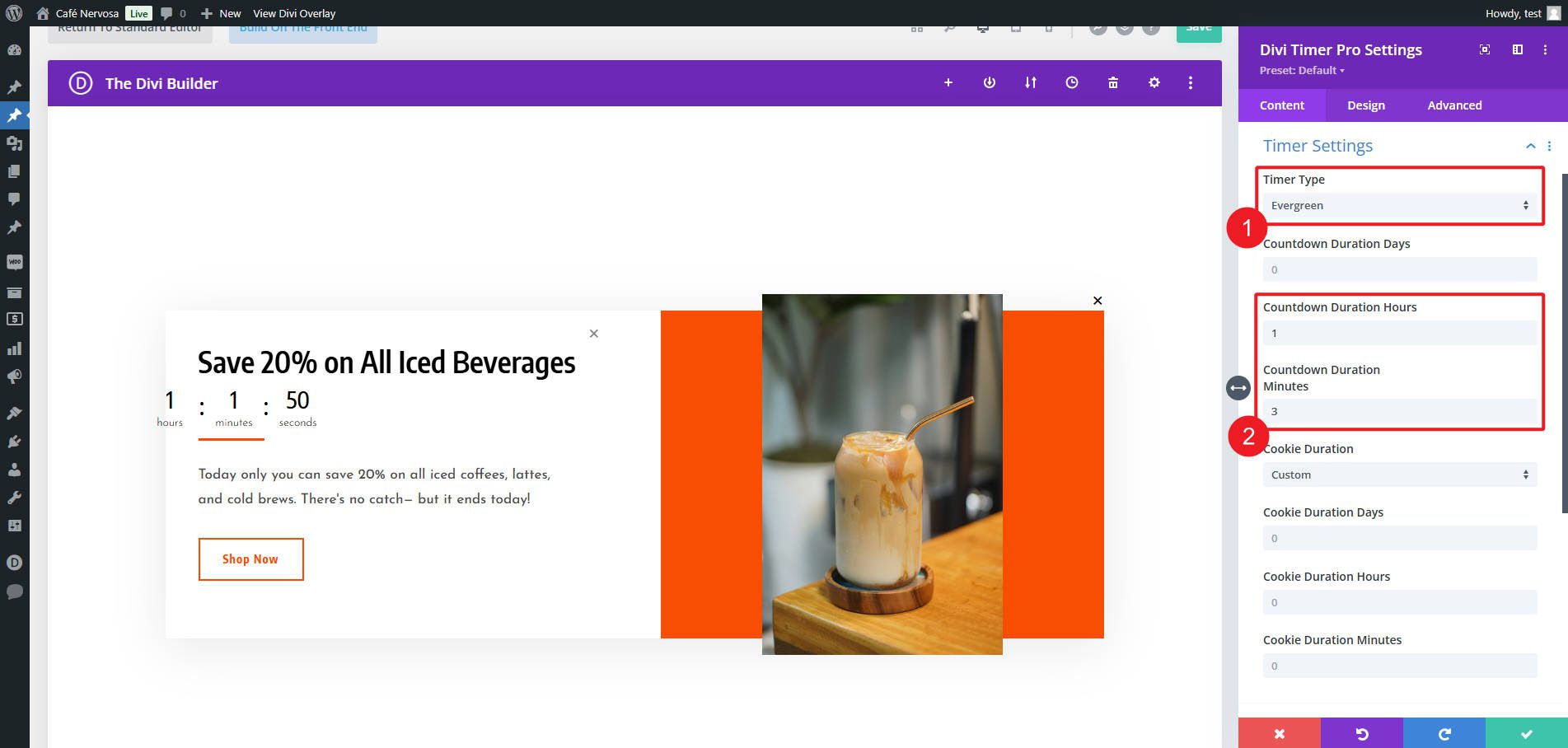Click the expand modal fullscreen icon
1568x748 pixels.
pyautogui.click(x=1485, y=49)
